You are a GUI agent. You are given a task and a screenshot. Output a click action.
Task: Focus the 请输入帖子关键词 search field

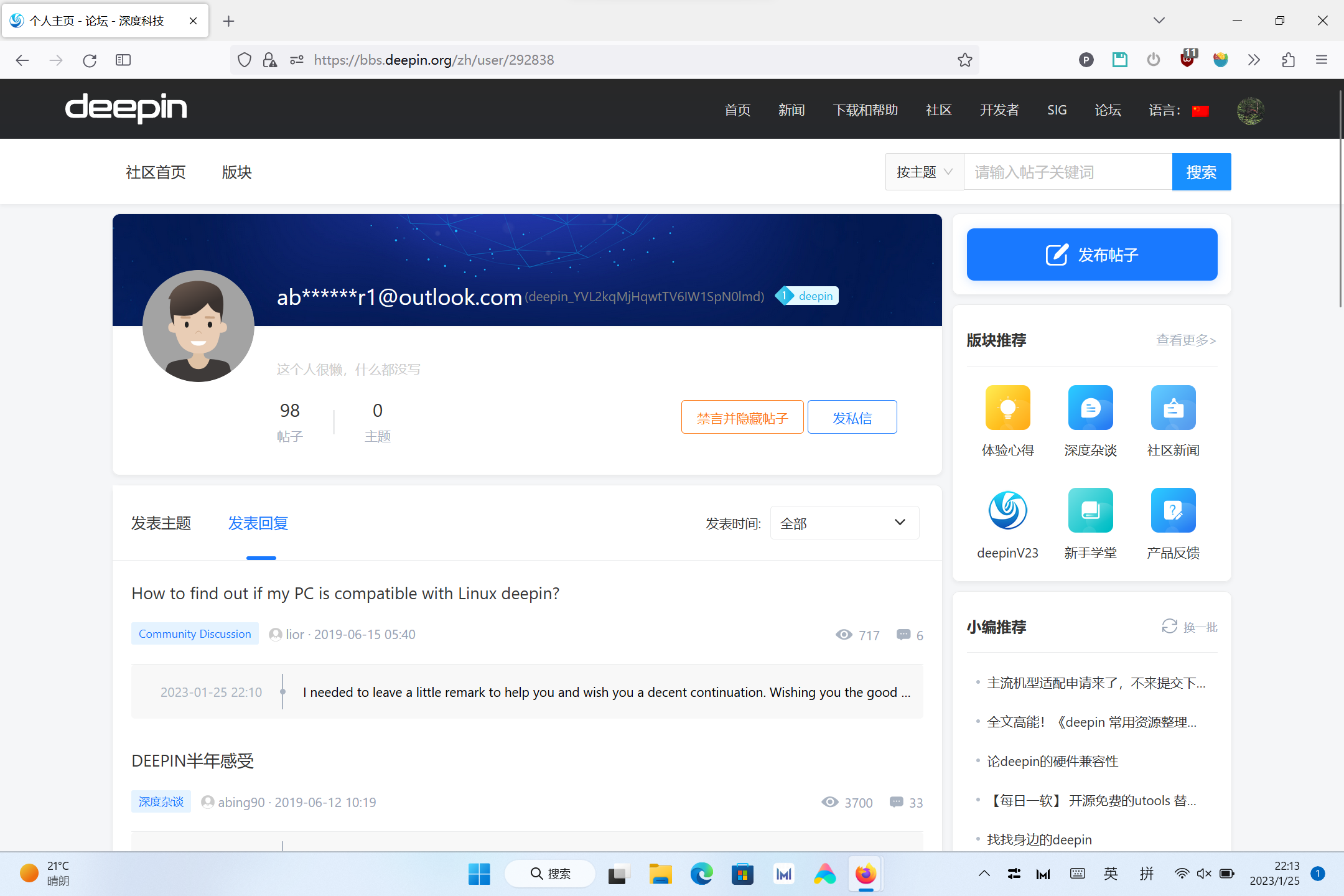pyautogui.click(x=1067, y=172)
